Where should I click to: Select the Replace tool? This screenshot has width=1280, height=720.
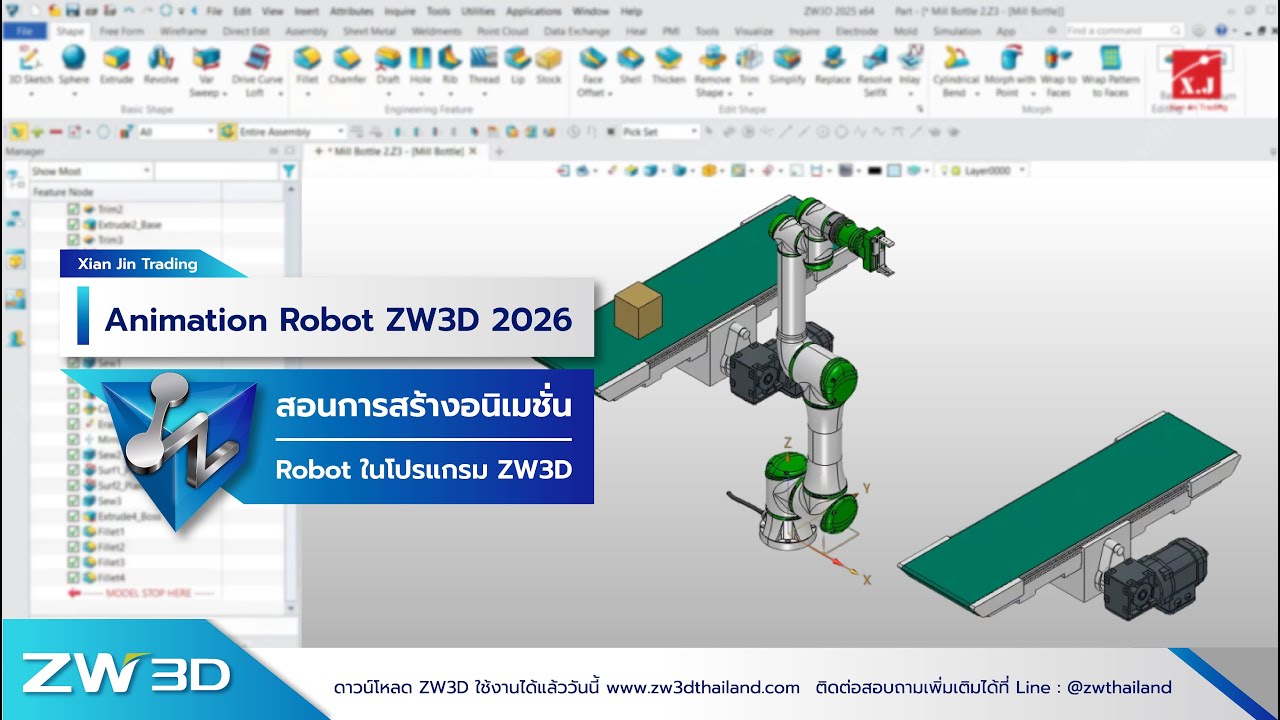click(x=832, y=66)
